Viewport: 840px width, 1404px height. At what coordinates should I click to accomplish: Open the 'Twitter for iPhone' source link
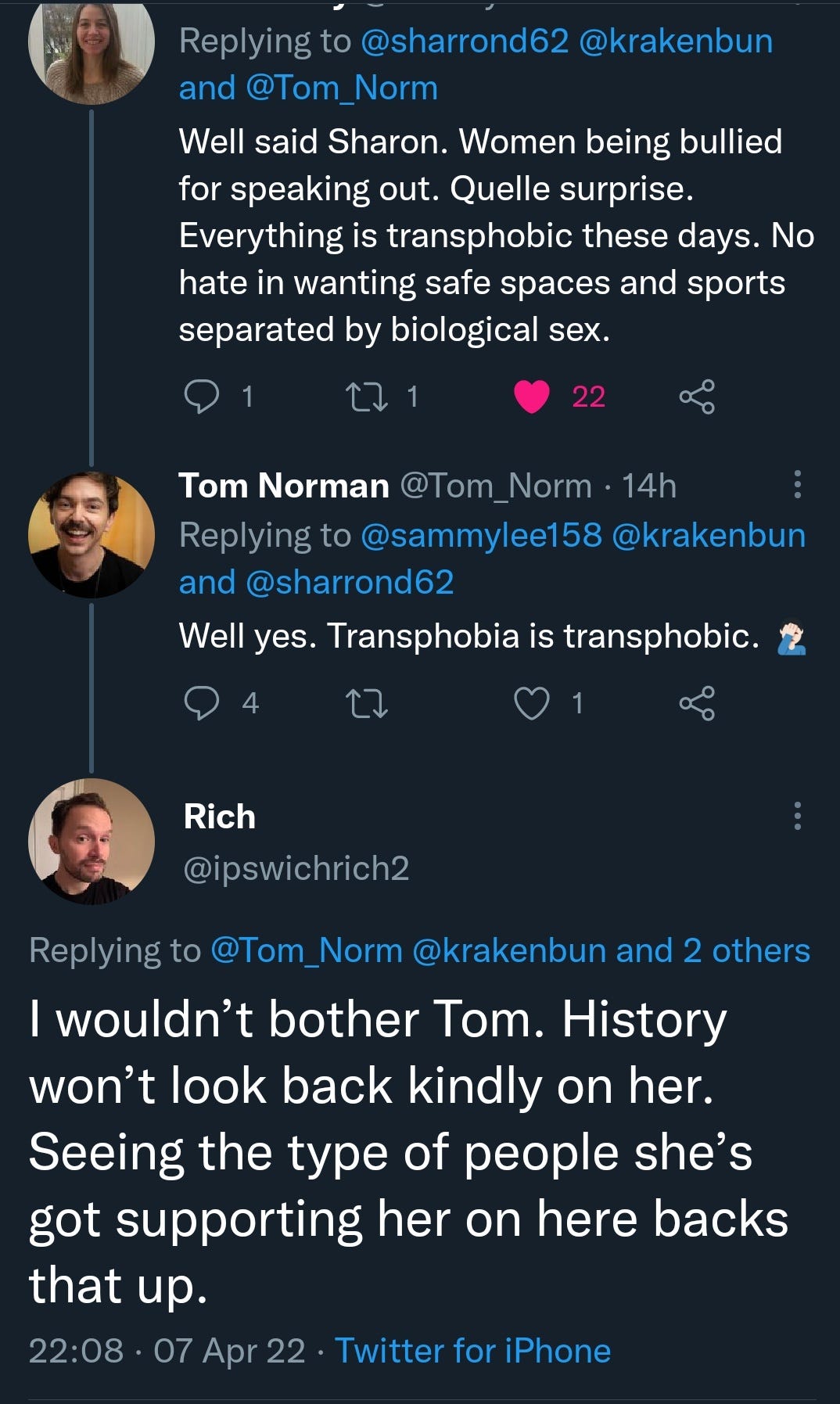(x=472, y=1351)
